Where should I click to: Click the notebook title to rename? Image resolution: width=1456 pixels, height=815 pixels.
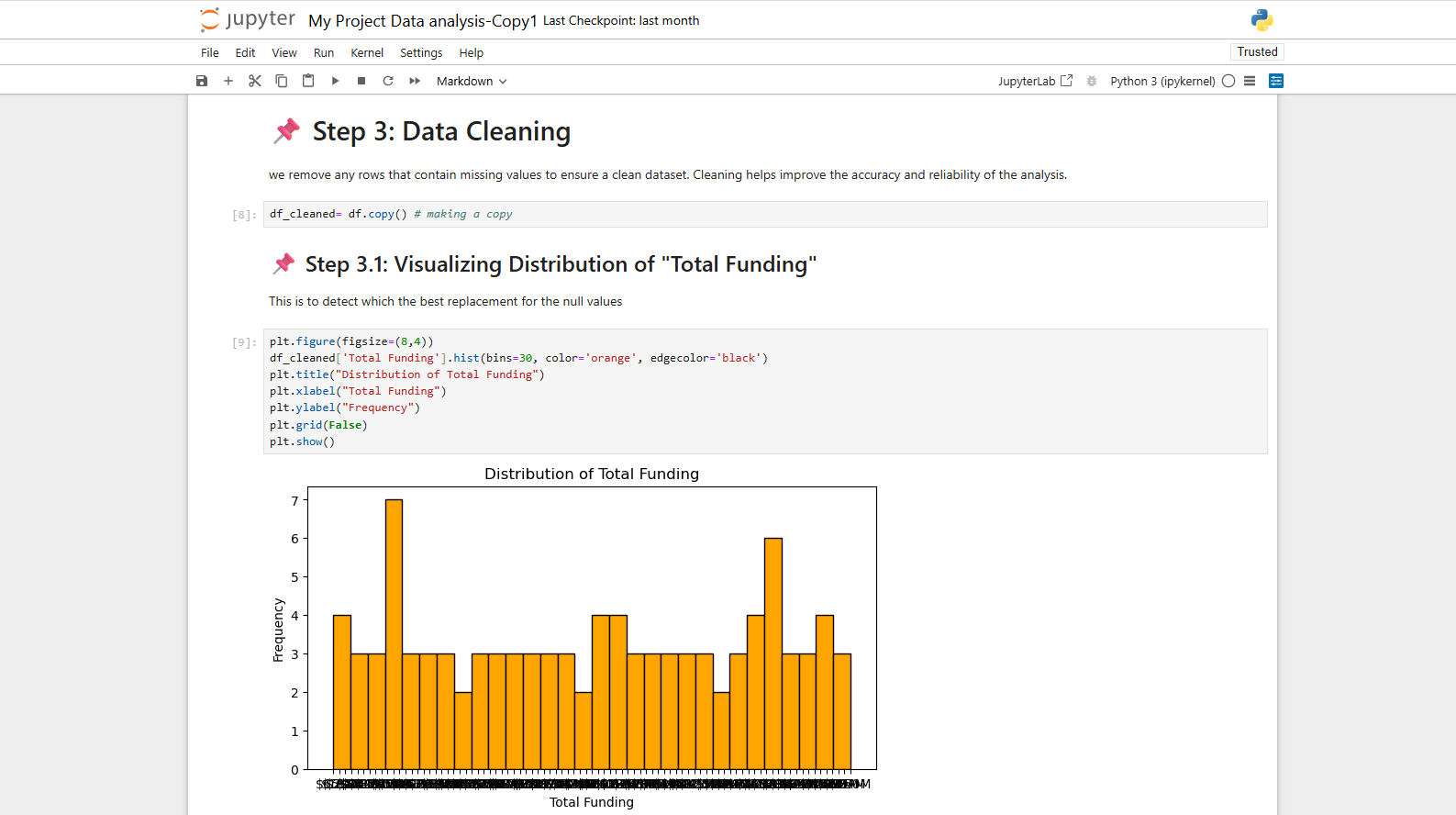point(422,20)
